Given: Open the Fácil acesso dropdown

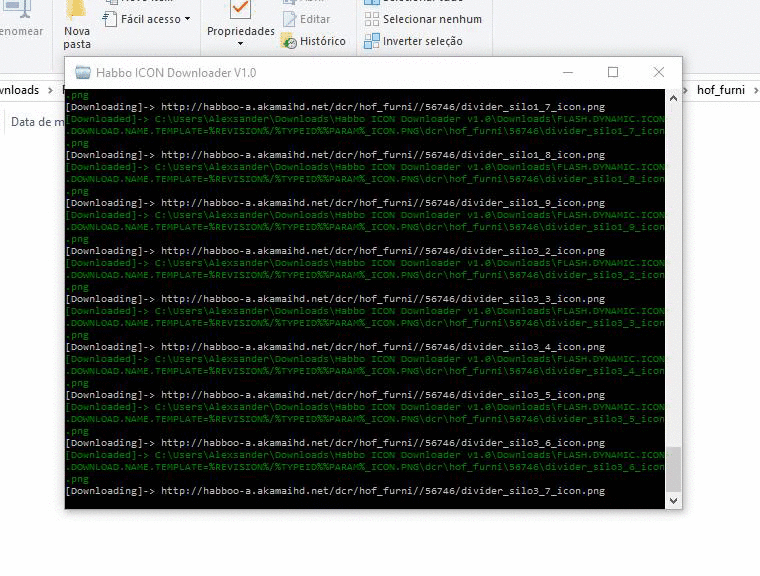Looking at the screenshot, I should tap(146, 19).
